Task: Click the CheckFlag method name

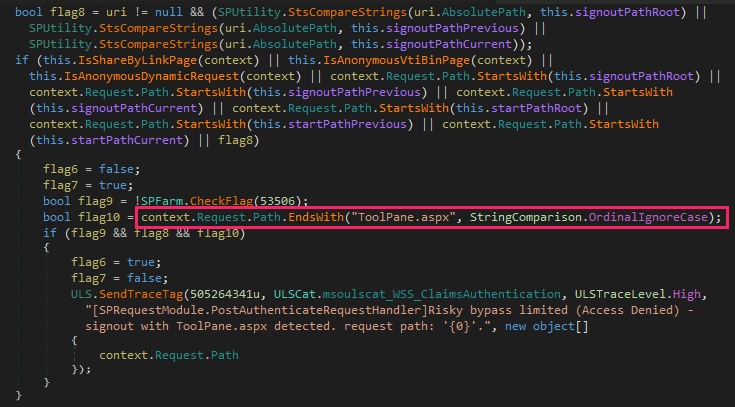Action: (221, 202)
